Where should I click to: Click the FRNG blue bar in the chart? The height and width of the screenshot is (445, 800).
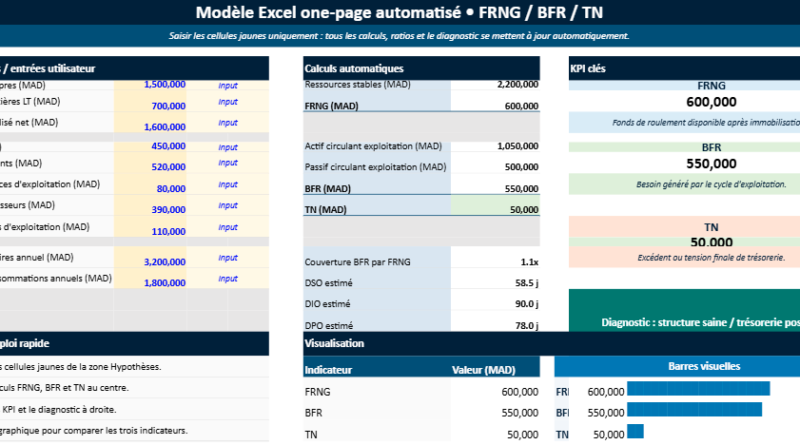(x=698, y=388)
